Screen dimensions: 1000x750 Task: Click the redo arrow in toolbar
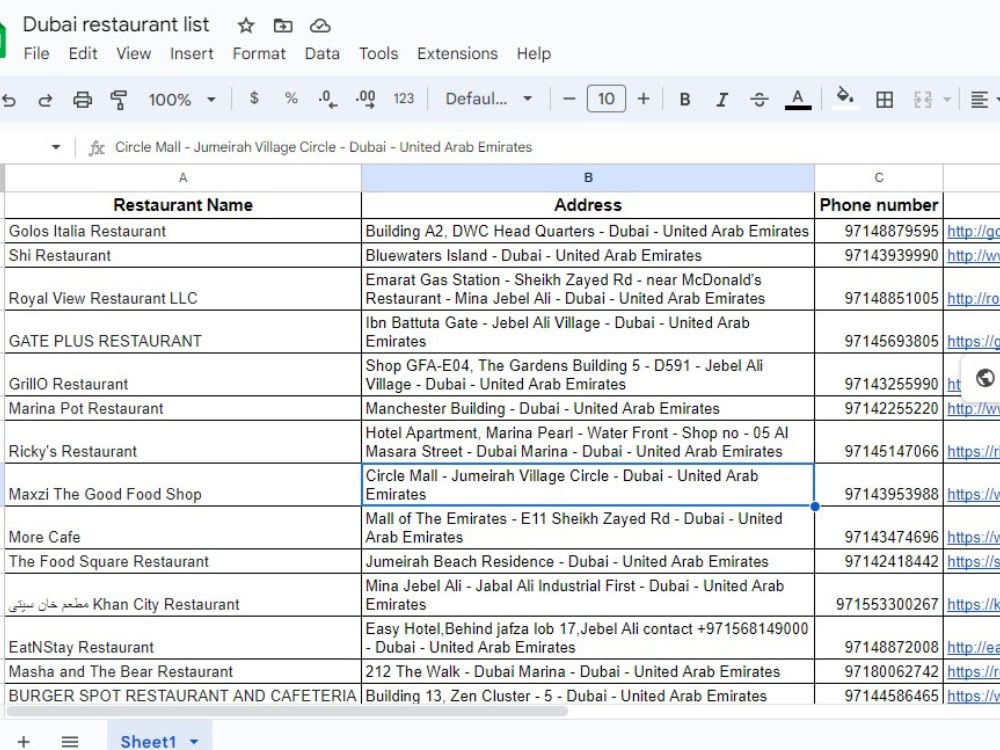tap(45, 99)
